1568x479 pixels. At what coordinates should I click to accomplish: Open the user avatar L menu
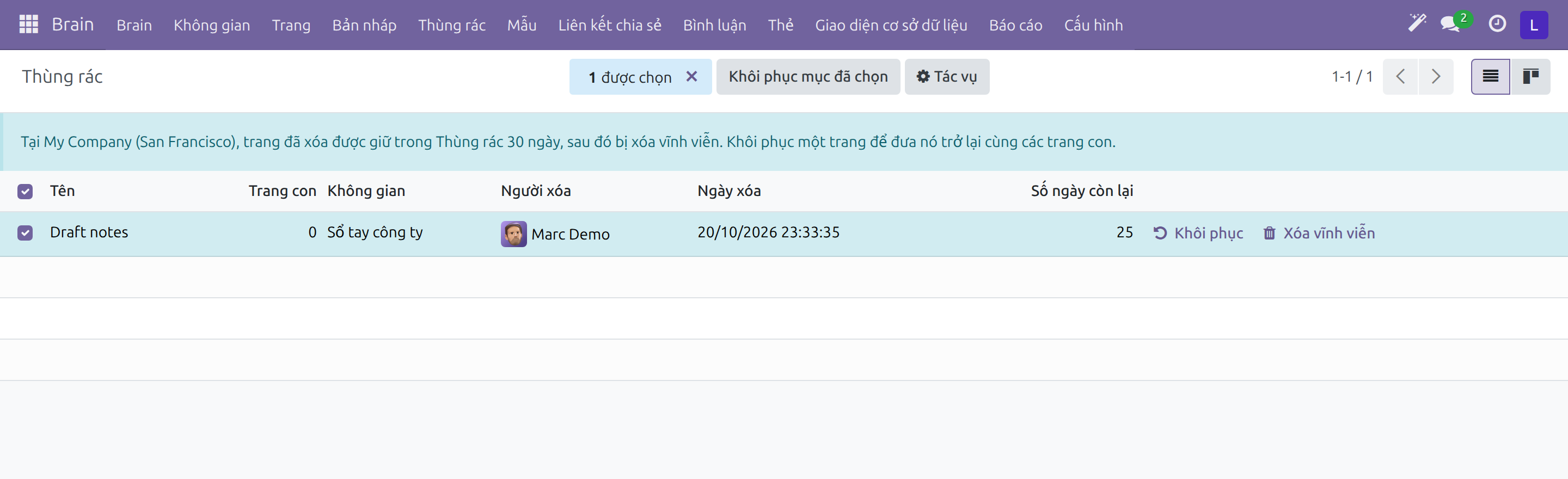1533,25
